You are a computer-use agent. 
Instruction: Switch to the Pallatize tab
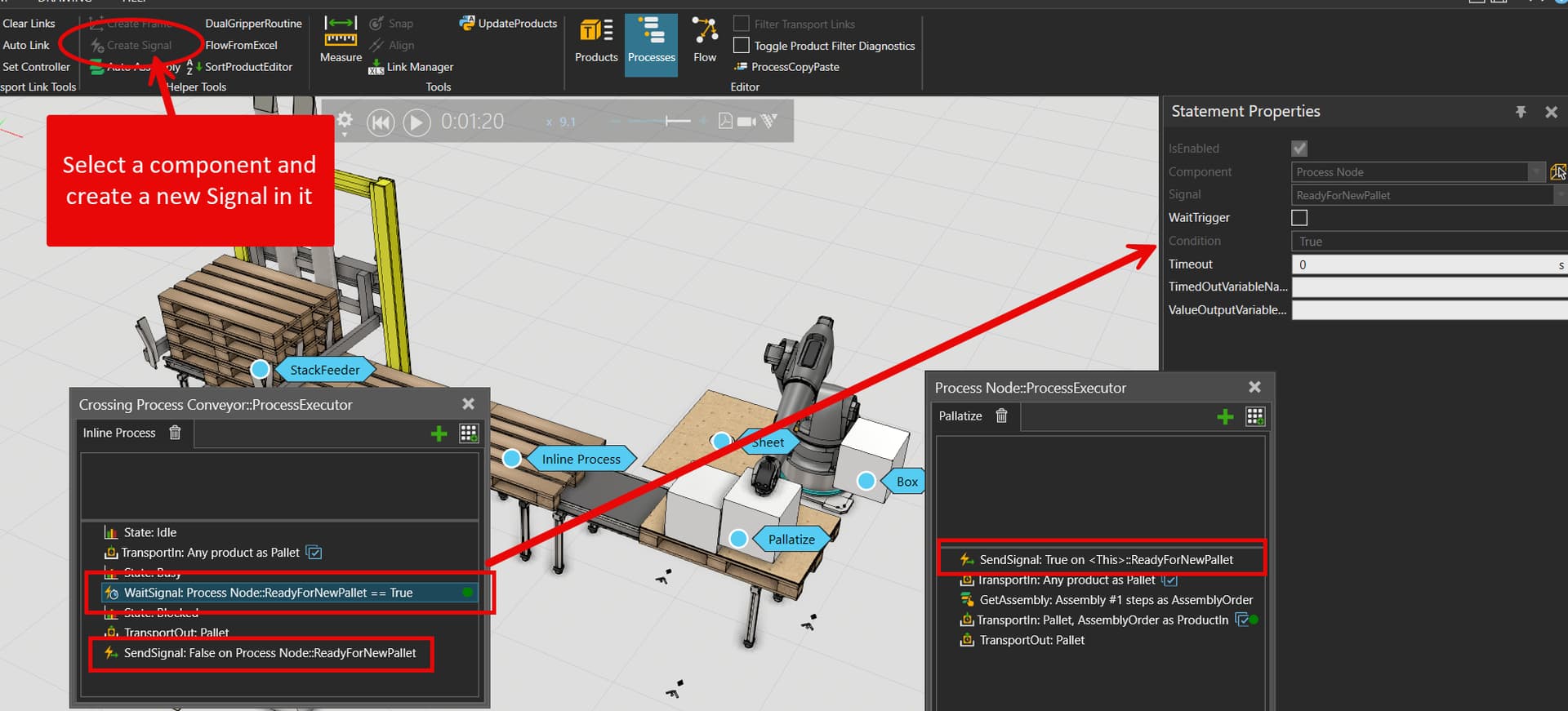960,416
